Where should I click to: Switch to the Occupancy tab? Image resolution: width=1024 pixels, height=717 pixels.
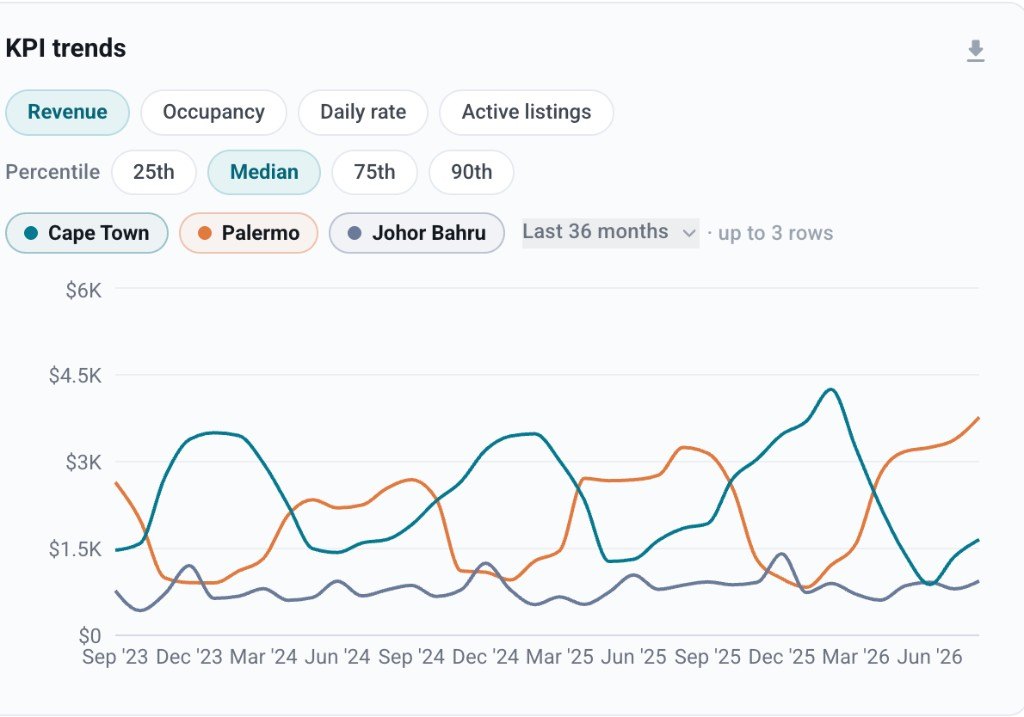pyautogui.click(x=214, y=112)
